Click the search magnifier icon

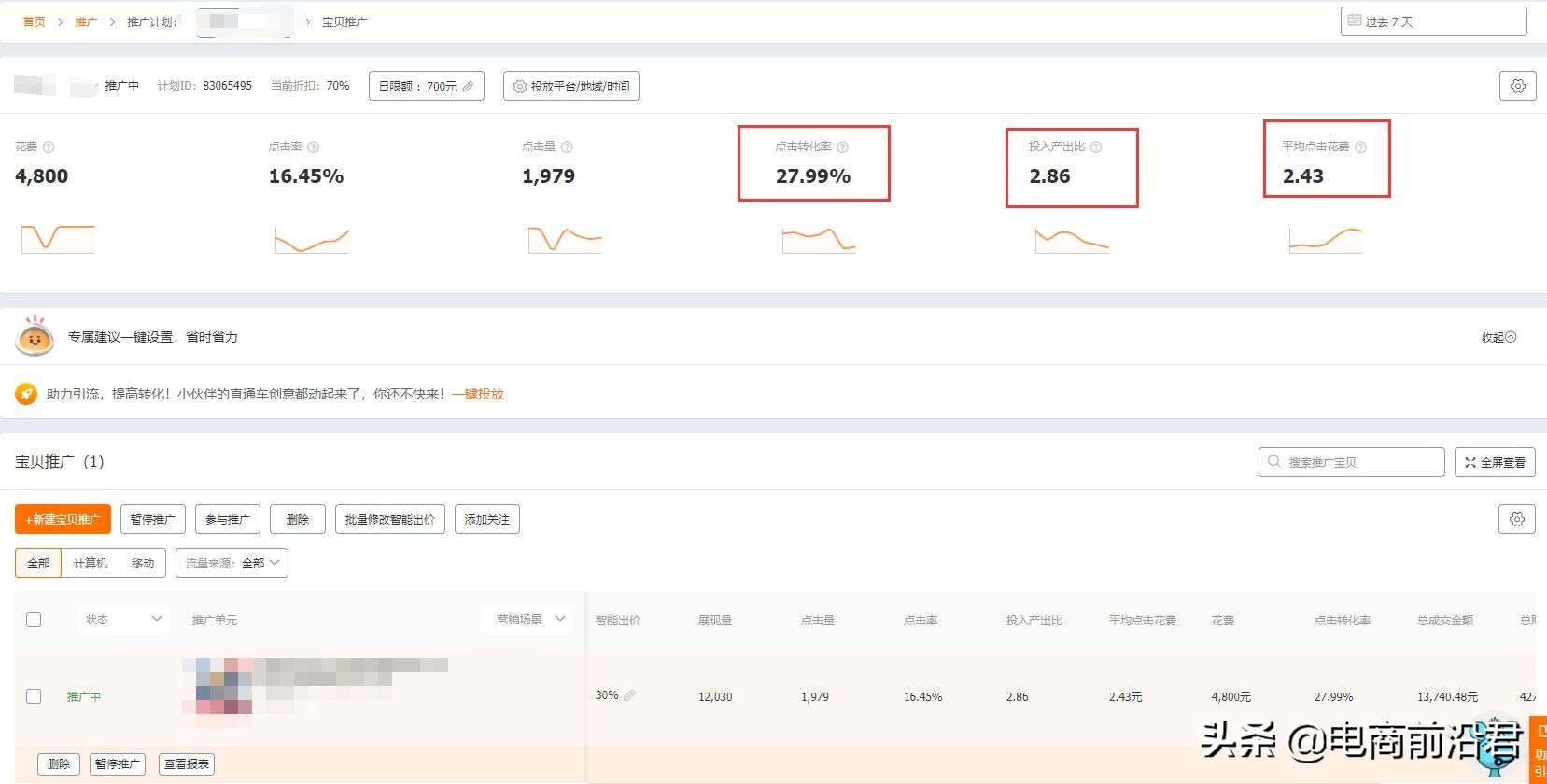click(1274, 462)
